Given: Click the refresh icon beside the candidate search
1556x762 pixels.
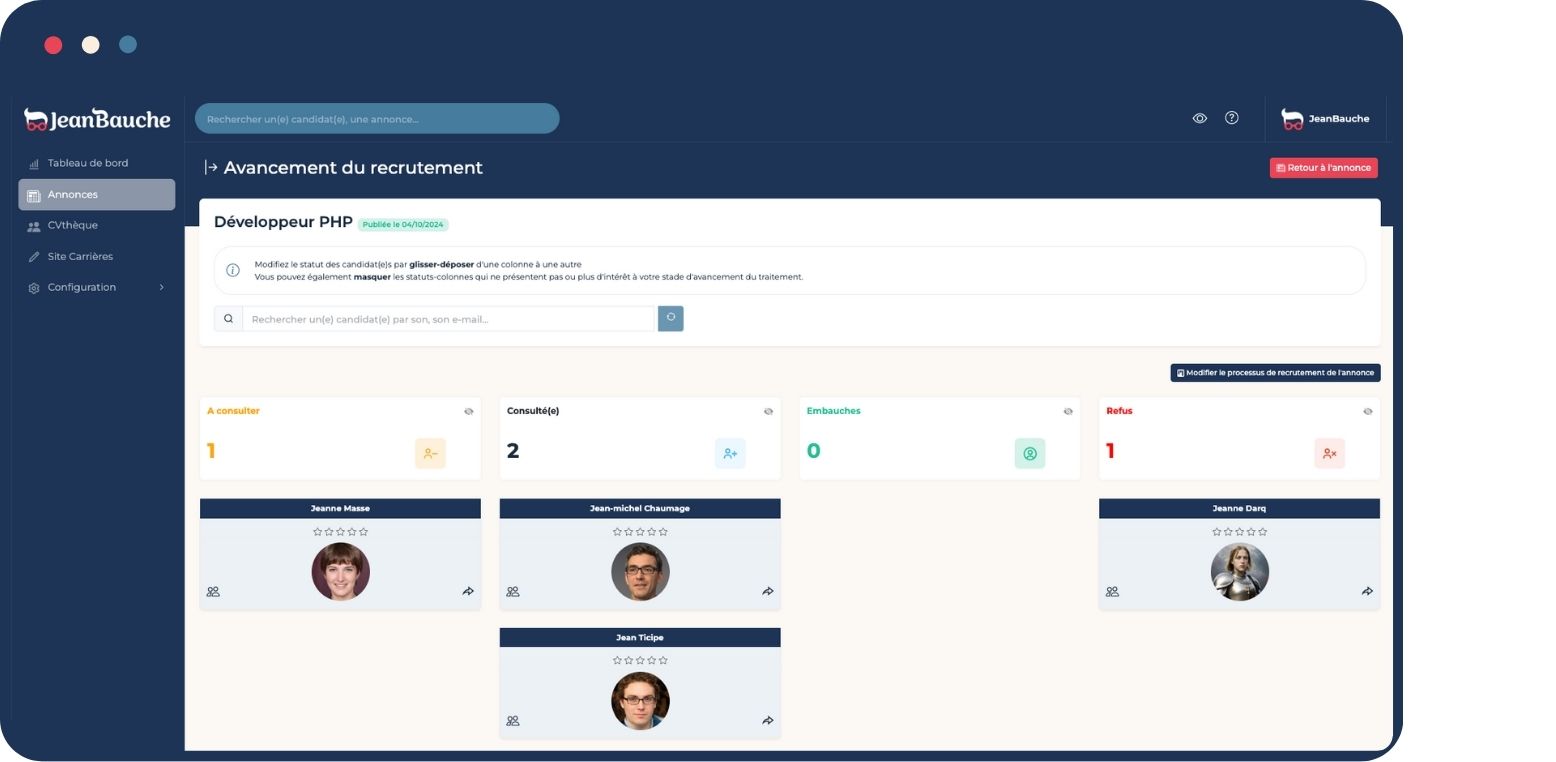Looking at the screenshot, I should pos(670,318).
